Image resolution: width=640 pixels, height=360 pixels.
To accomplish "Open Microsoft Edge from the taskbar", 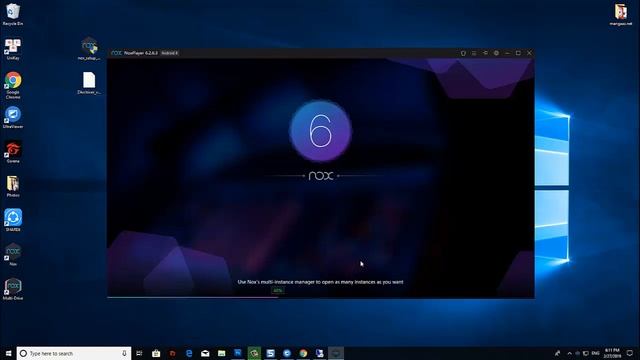I will (189, 353).
